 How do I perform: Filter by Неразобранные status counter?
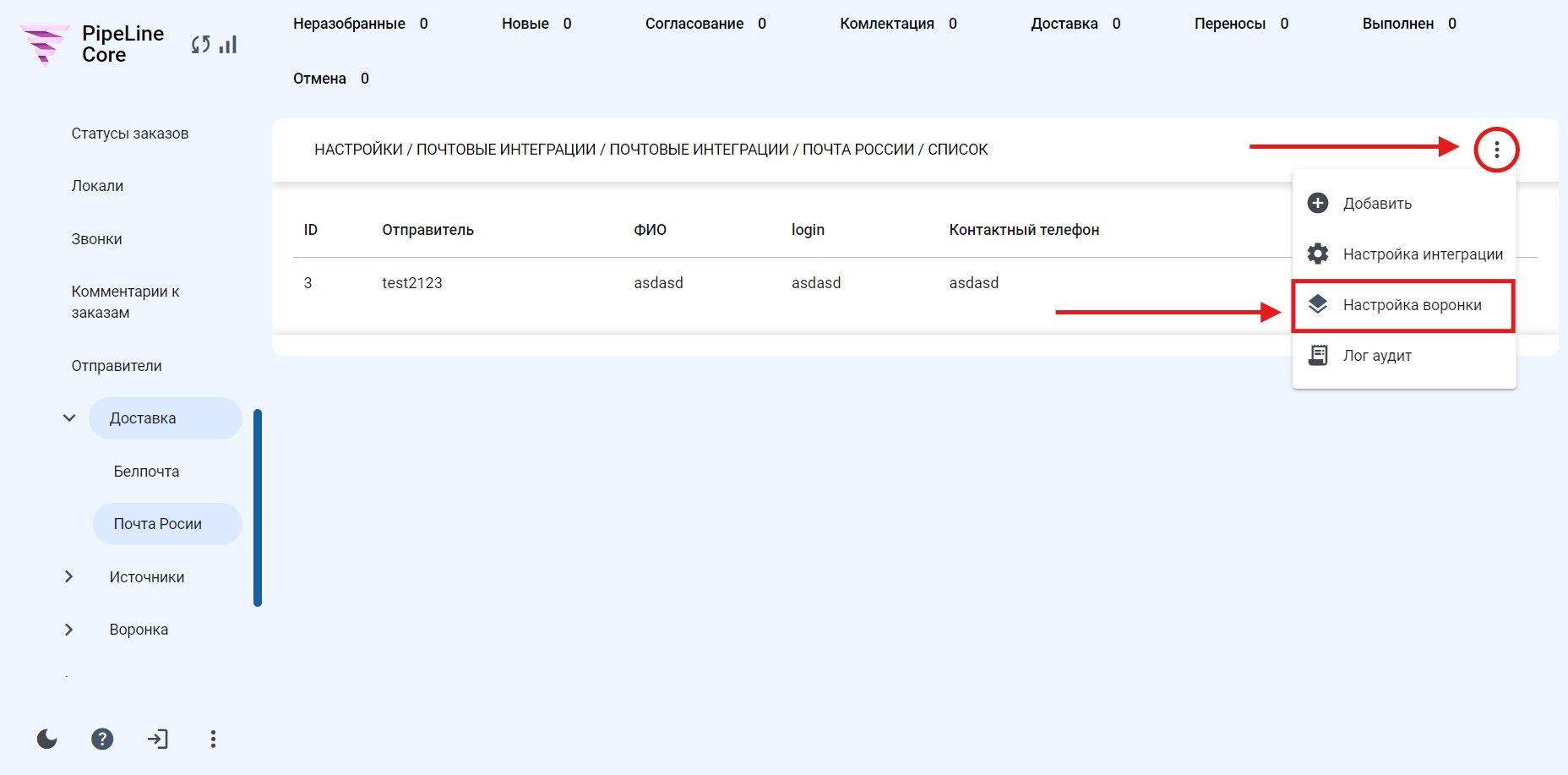point(361,24)
